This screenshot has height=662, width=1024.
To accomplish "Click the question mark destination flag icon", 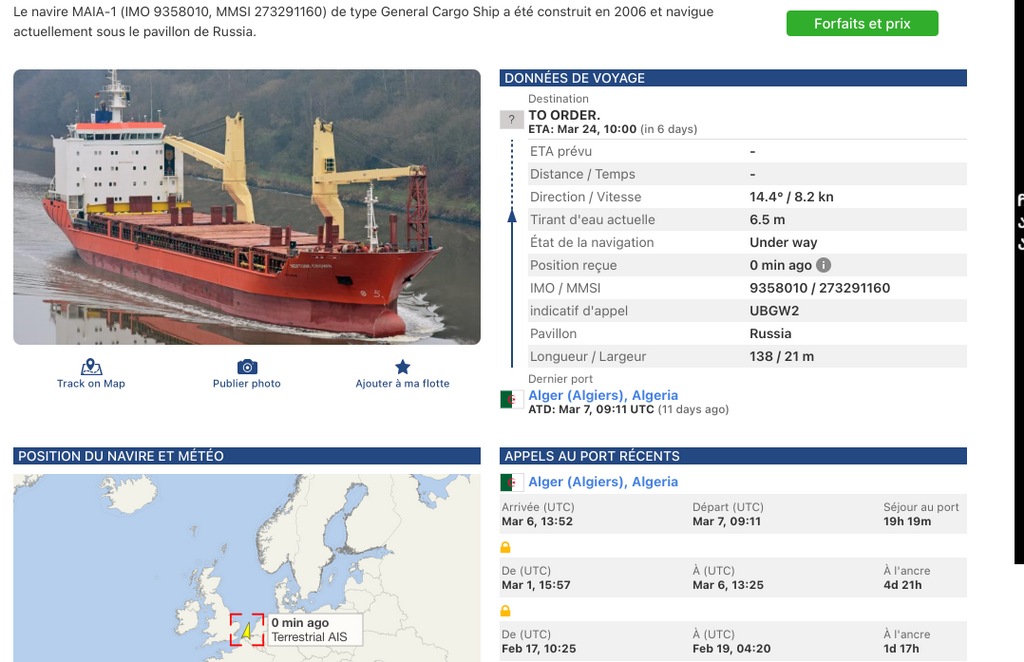I will pos(511,119).
